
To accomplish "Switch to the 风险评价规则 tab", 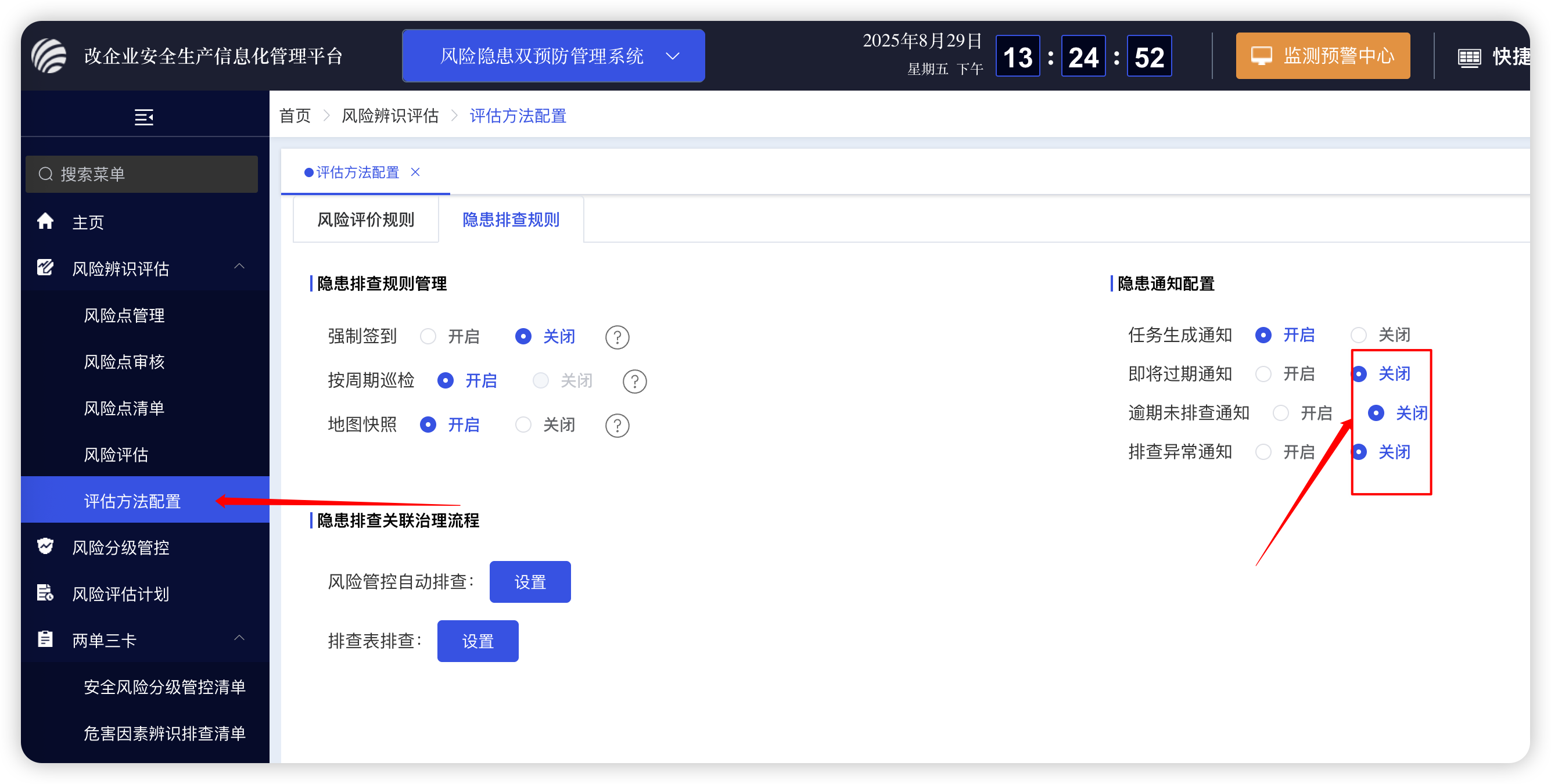I will pos(365,220).
